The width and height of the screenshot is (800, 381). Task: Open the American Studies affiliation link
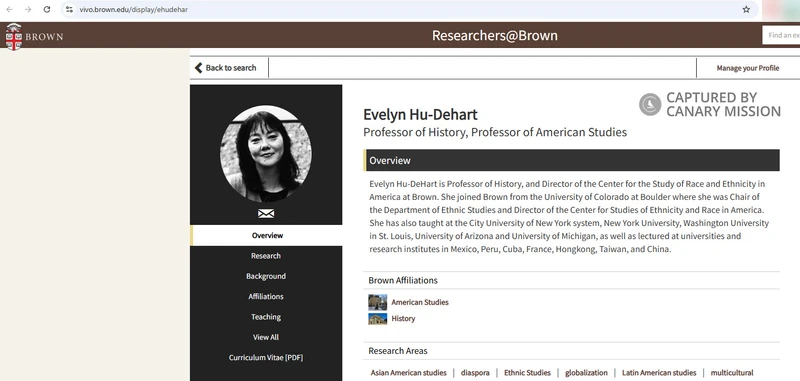coord(420,302)
